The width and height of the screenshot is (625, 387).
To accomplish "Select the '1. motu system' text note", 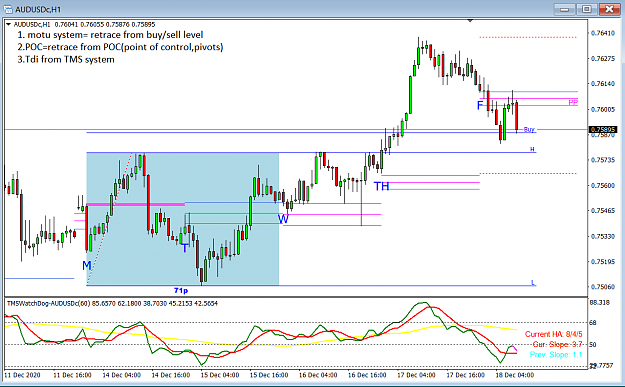I will point(110,35).
